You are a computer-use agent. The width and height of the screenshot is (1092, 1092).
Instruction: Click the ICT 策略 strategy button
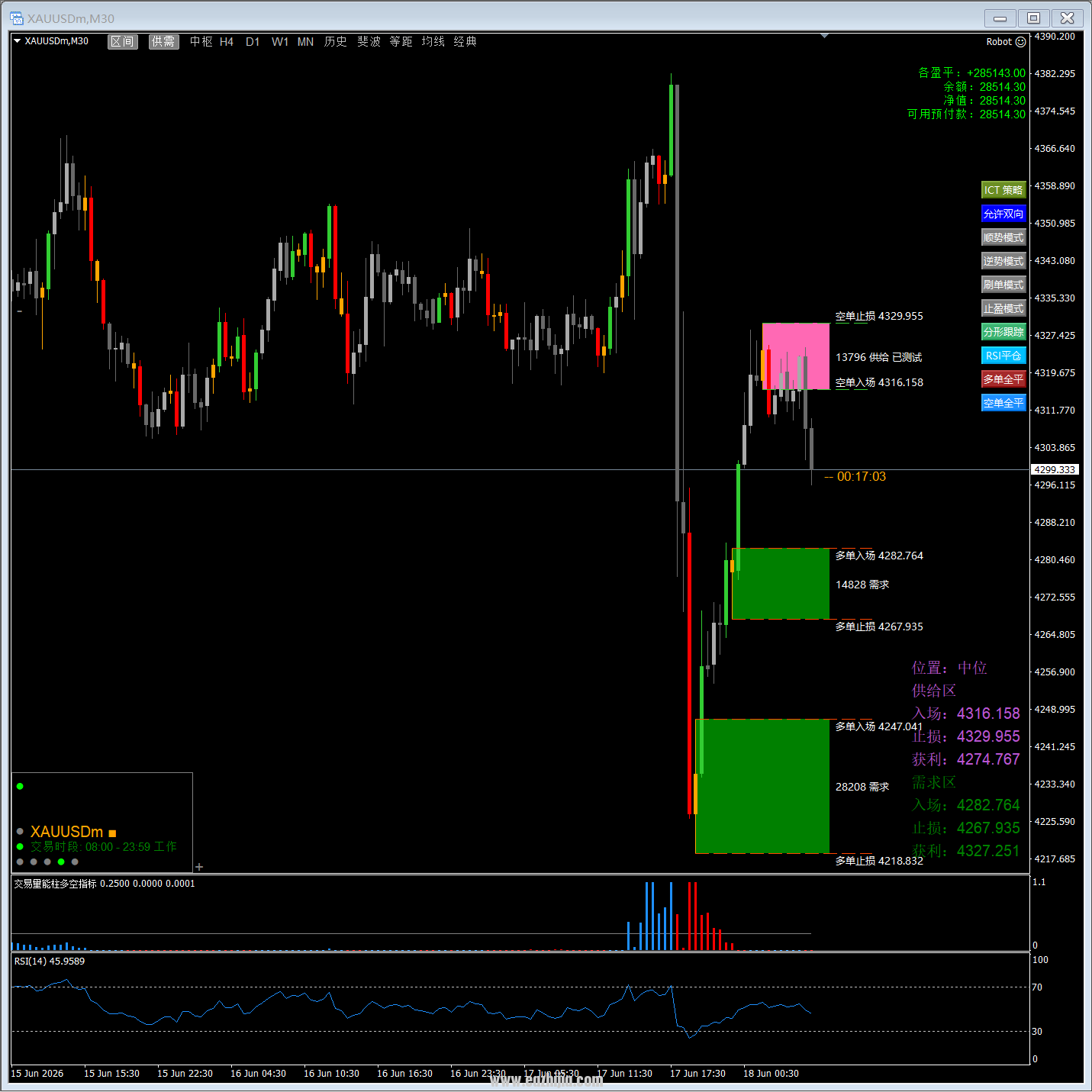pyautogui.click(x=1003, y=190)
